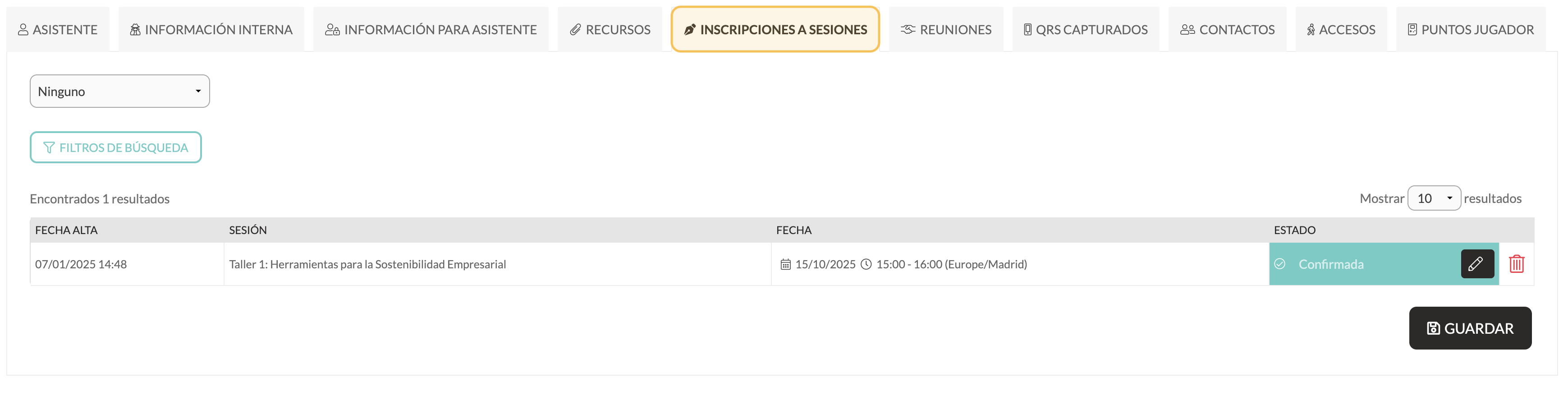1568x405 pixels.
Task: Click the calendar icon beside 15/10/2025
Action: tap(785, 264)
